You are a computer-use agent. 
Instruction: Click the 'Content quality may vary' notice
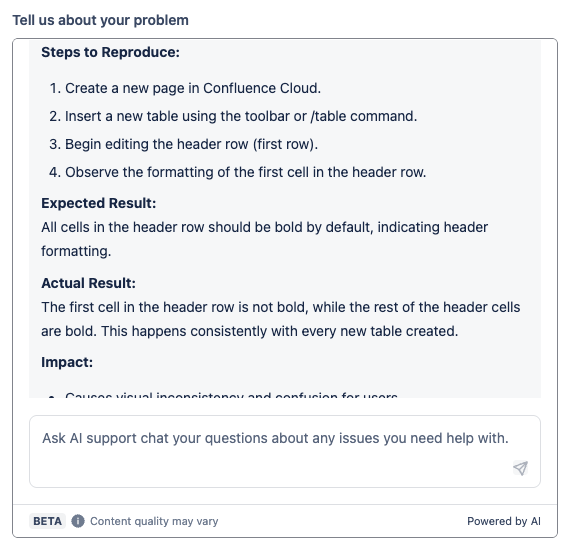(154, 521)
